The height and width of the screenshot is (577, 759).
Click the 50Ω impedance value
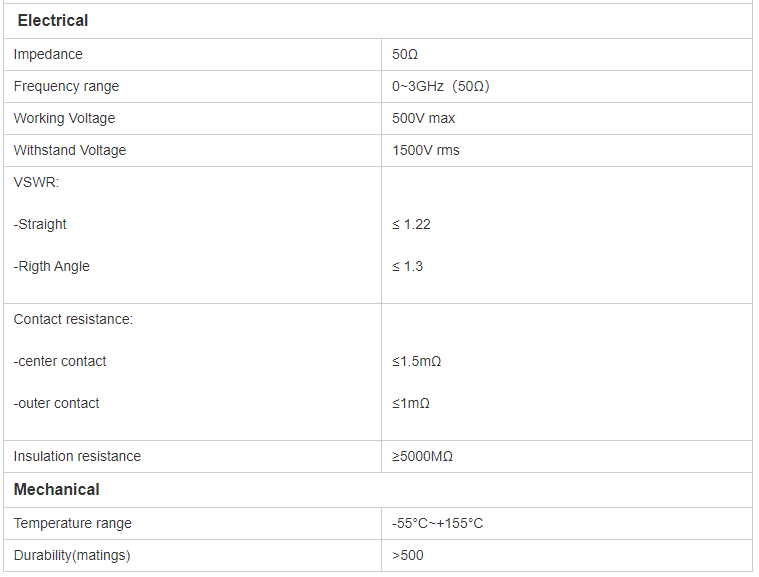click(405, 54)
